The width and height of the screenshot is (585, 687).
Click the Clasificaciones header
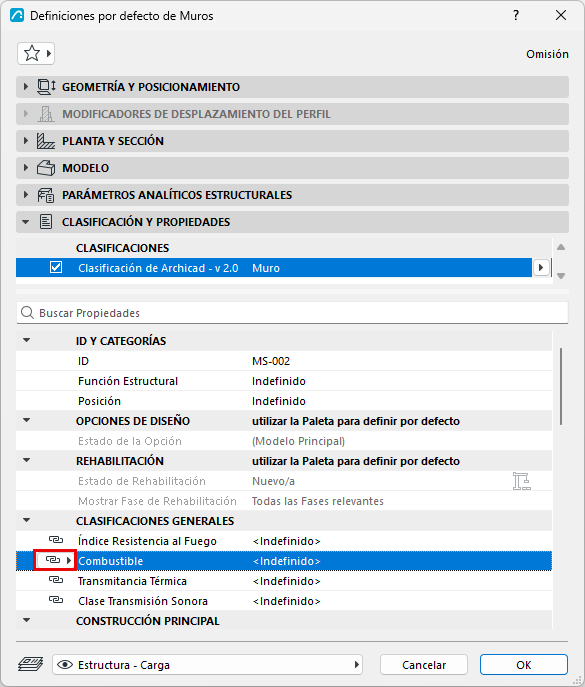[122, 248]
